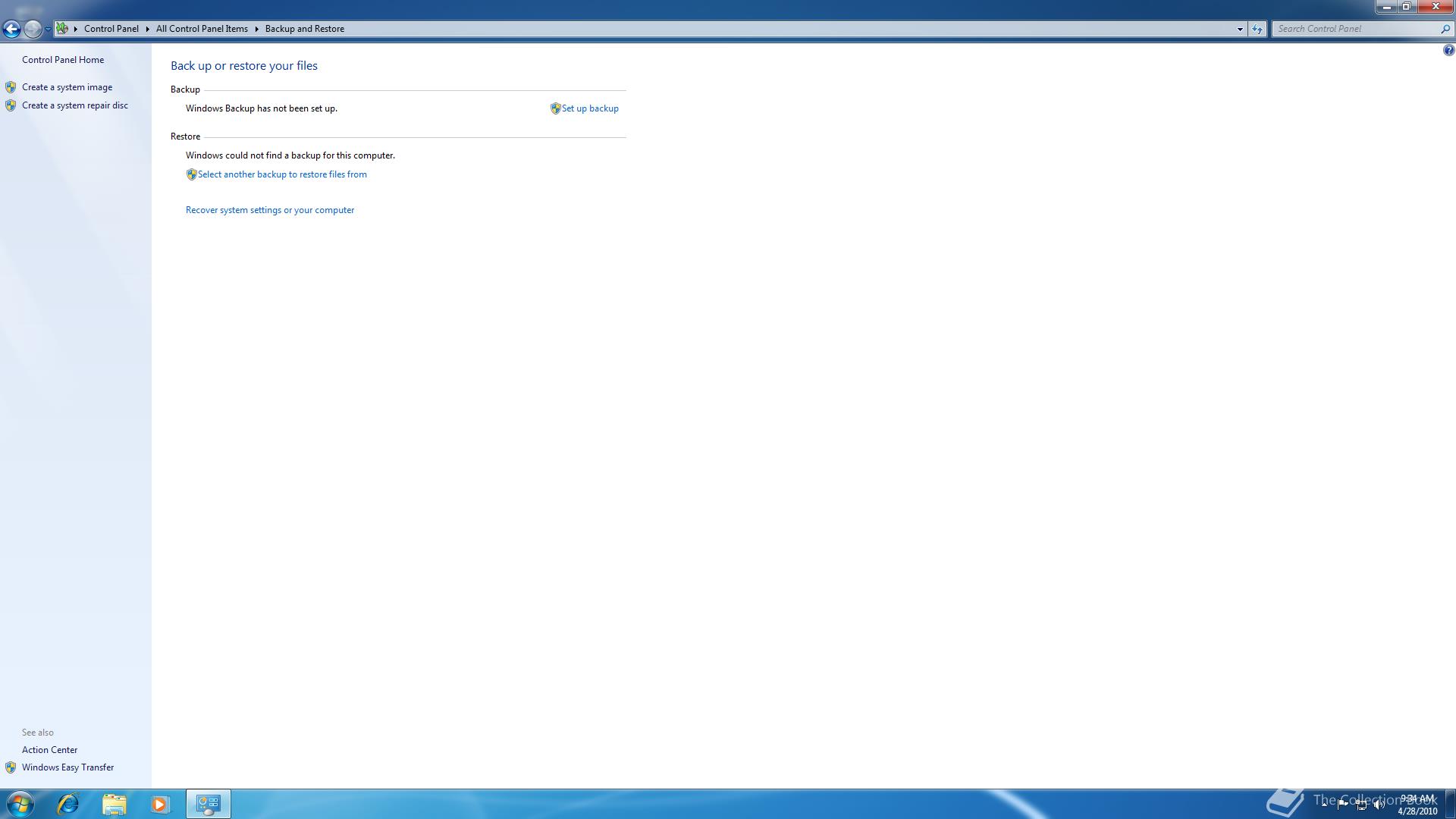Launch Windows Media Player from taskbar
The height and width of the screenshot is (819, 1456).
(159, 804)
